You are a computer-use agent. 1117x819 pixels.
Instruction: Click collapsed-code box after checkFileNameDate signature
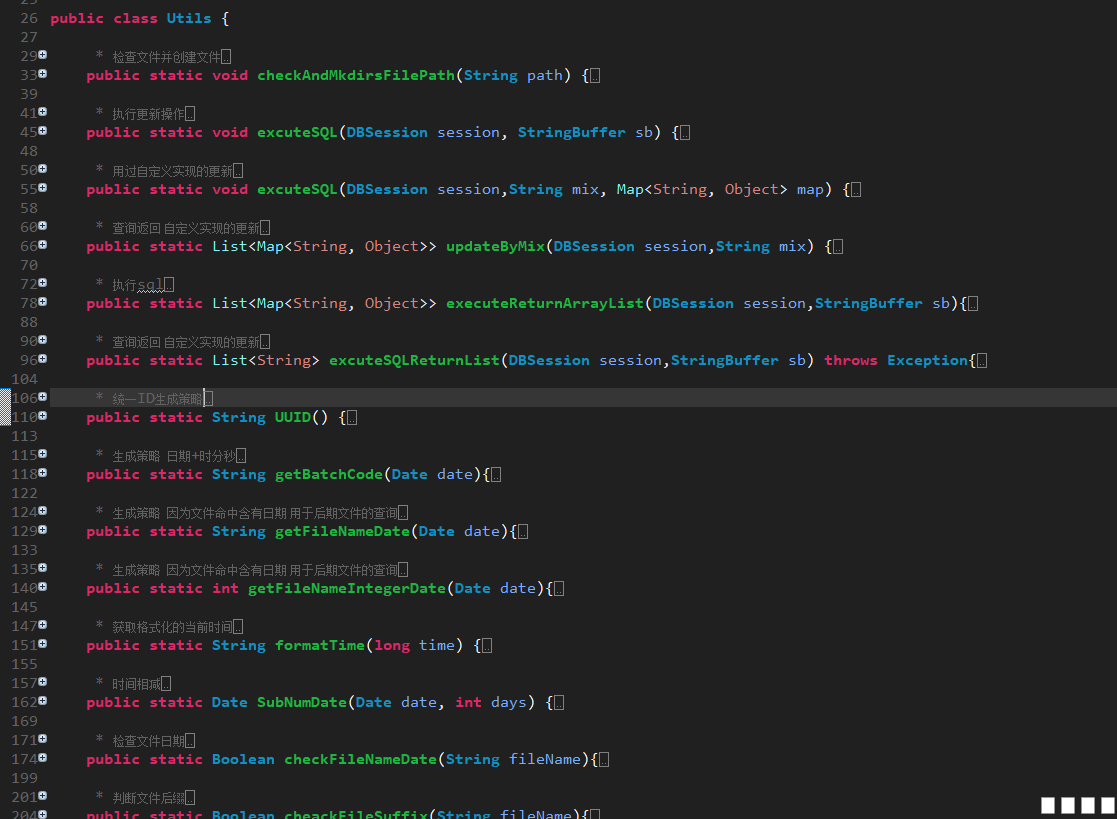tap(604, 760)
